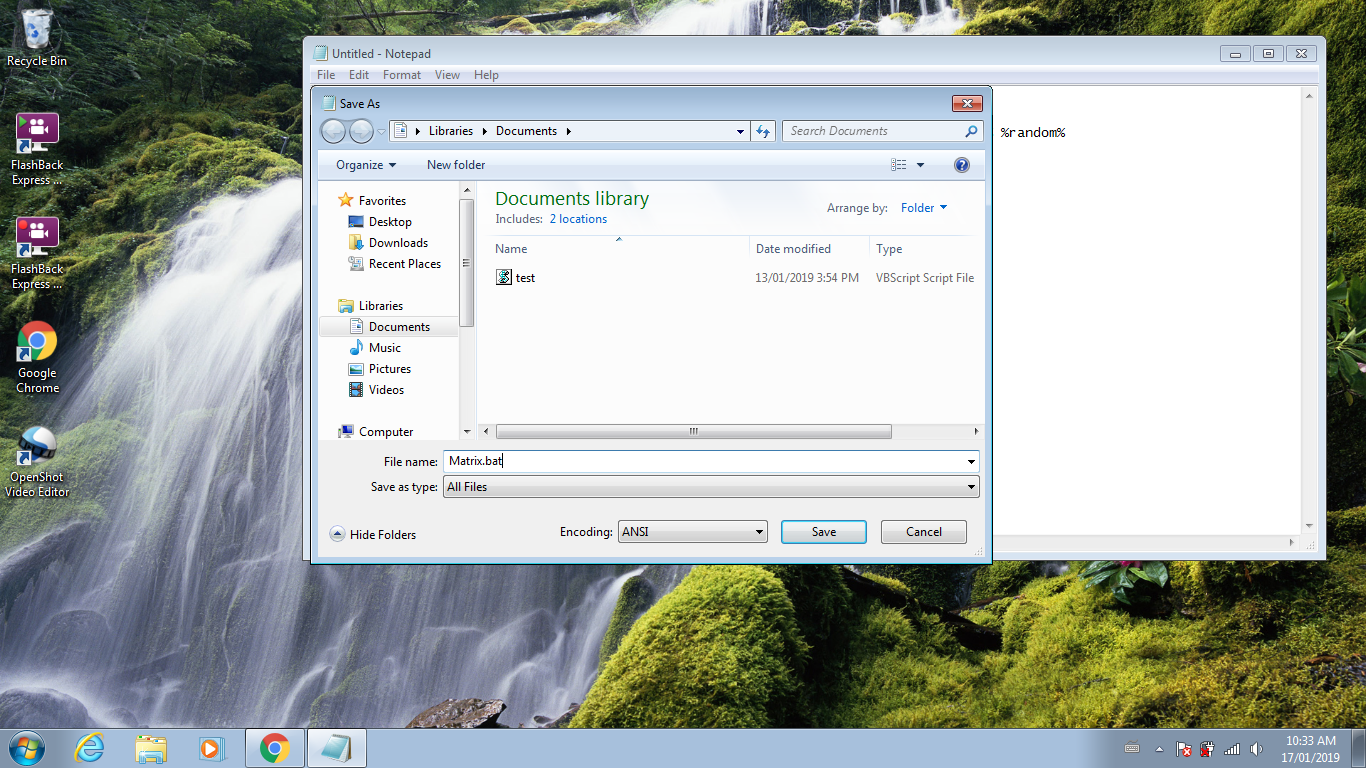The height and width of the screenshot is (768, 1366).
Task: Toggle sort order via the Name column header
Action: [x=510, y=248]
